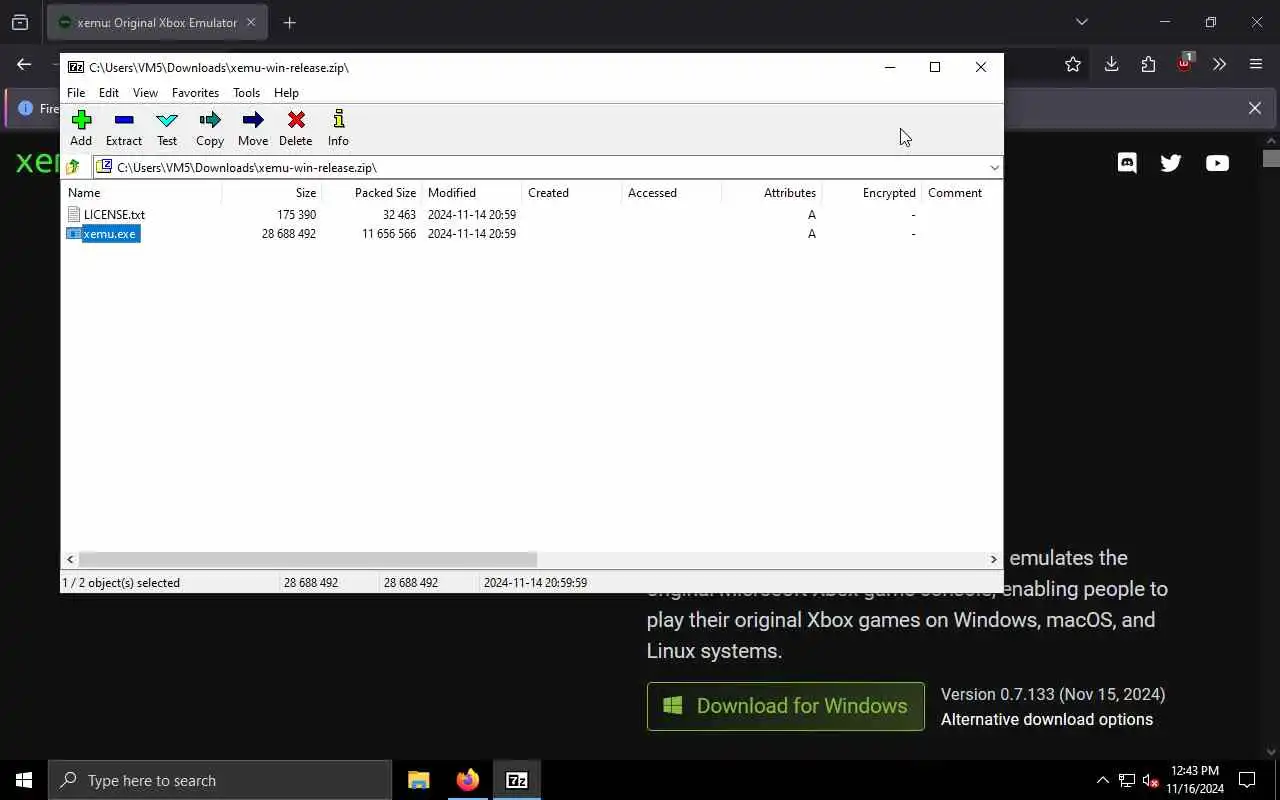
Task: Show more tools overflow chevron
Action: click(x=1219, y=64)
